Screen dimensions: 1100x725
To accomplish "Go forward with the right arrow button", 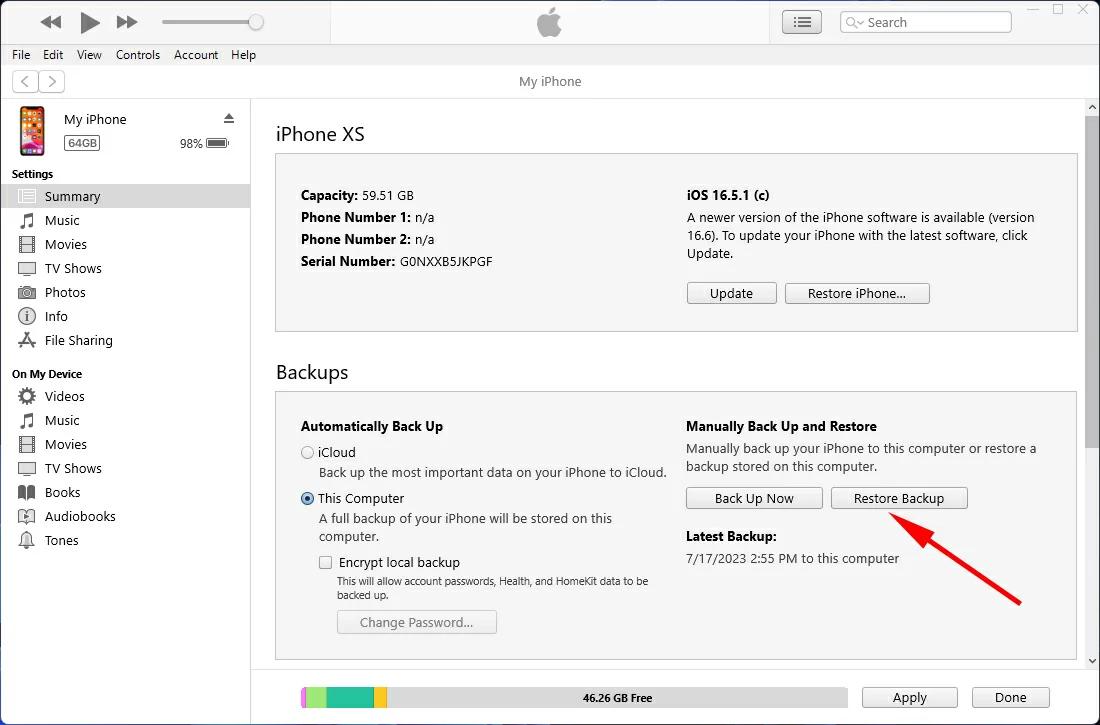I will coord(52,81).
